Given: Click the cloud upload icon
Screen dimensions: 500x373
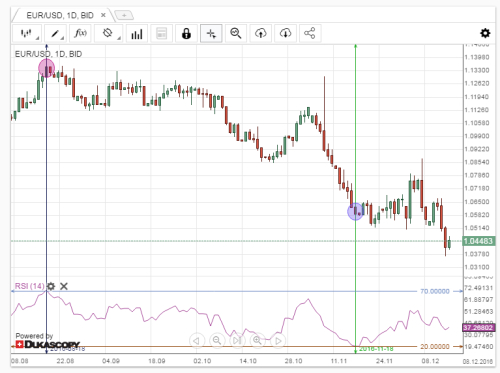Looking at the screenshot, I should click(260, 33).
